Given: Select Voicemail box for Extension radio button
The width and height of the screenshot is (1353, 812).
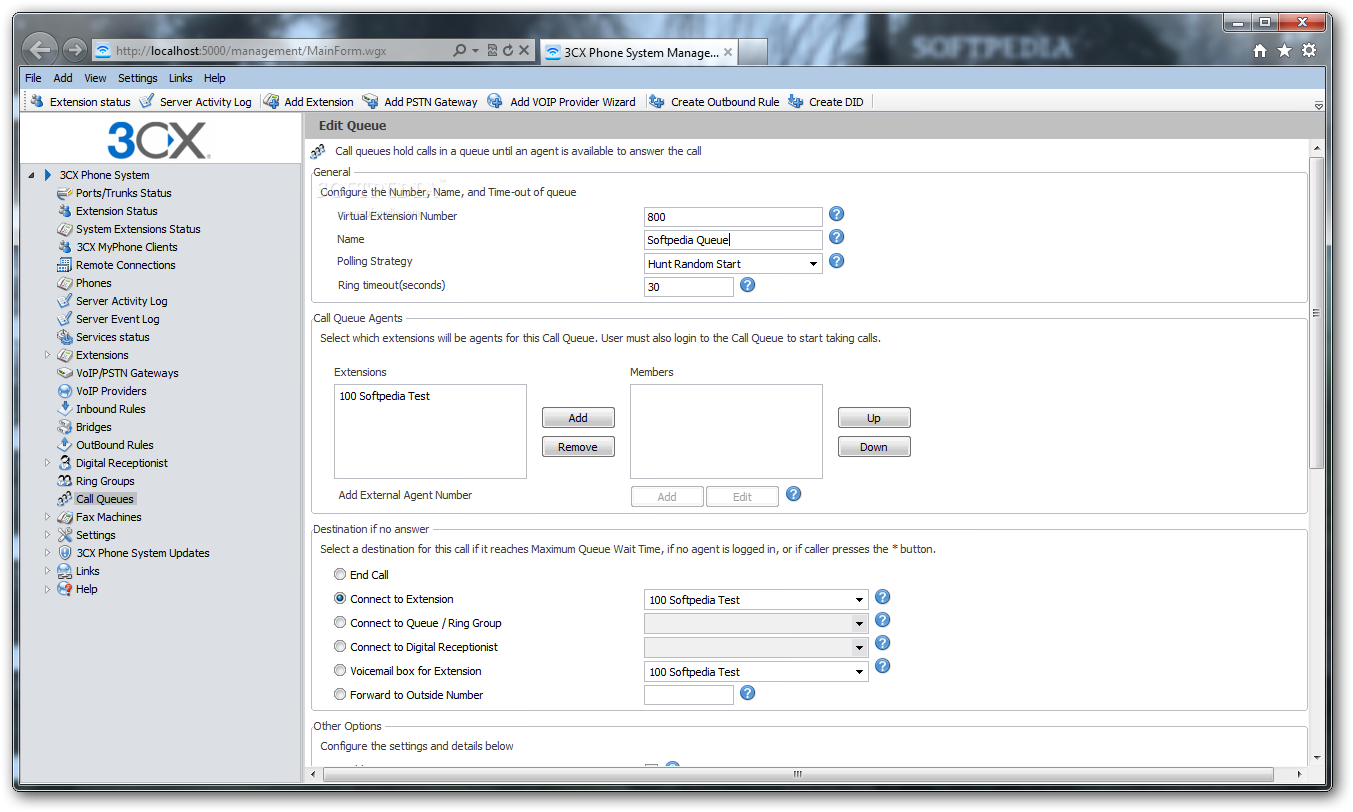Looking at the screenshot, I should click(x=340, y=671).
